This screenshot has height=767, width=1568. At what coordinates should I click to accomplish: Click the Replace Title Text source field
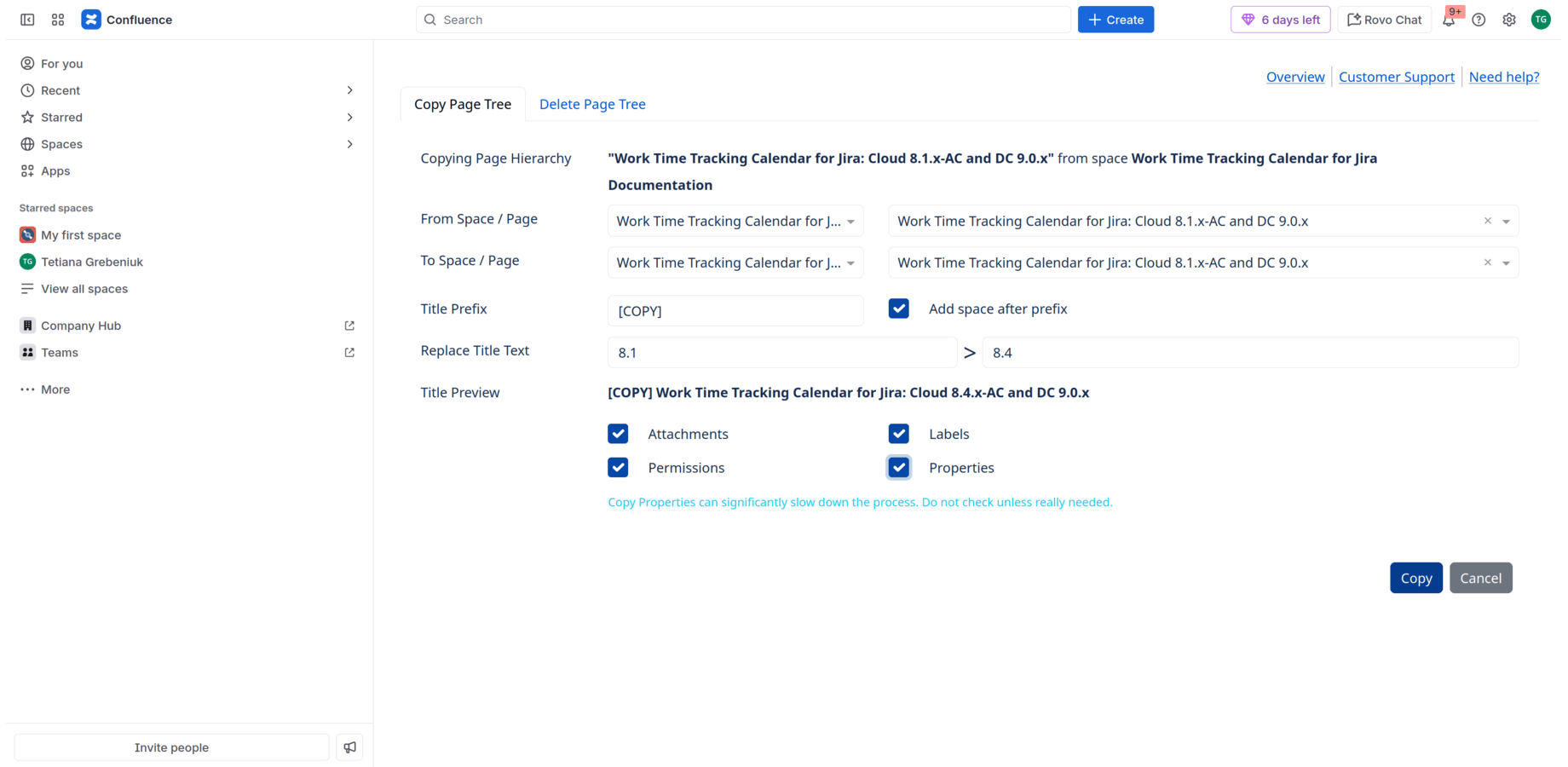tap(782, 352)
